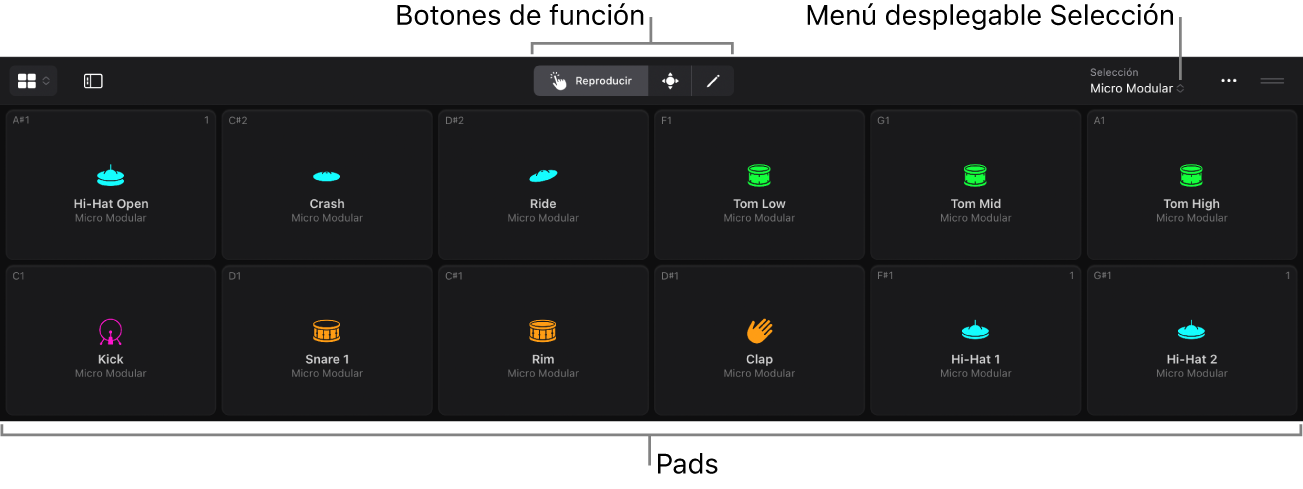Select the pencil edit function button
Screen dimensions: 1303x489
click(713, 81)
